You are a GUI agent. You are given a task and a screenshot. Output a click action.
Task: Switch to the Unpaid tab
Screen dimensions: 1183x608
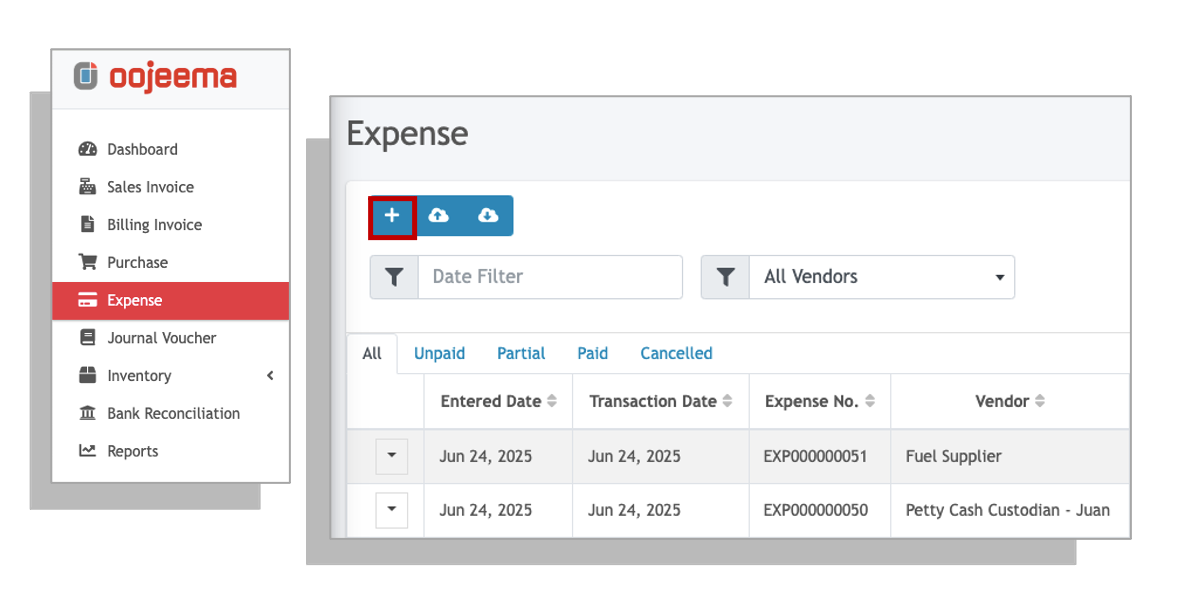(439, 353)
